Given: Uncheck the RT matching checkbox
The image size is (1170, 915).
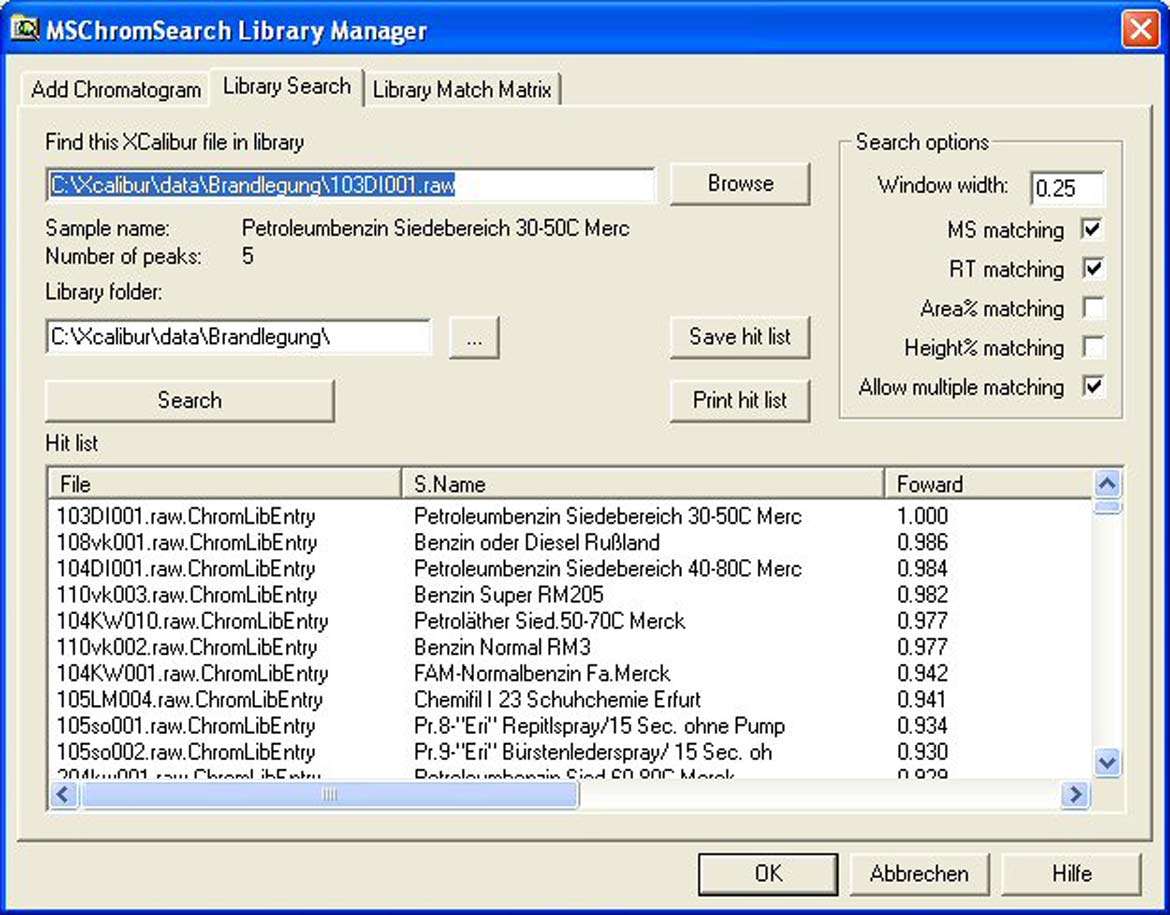Looking at the screenshot, I should tap(1093, 269).
